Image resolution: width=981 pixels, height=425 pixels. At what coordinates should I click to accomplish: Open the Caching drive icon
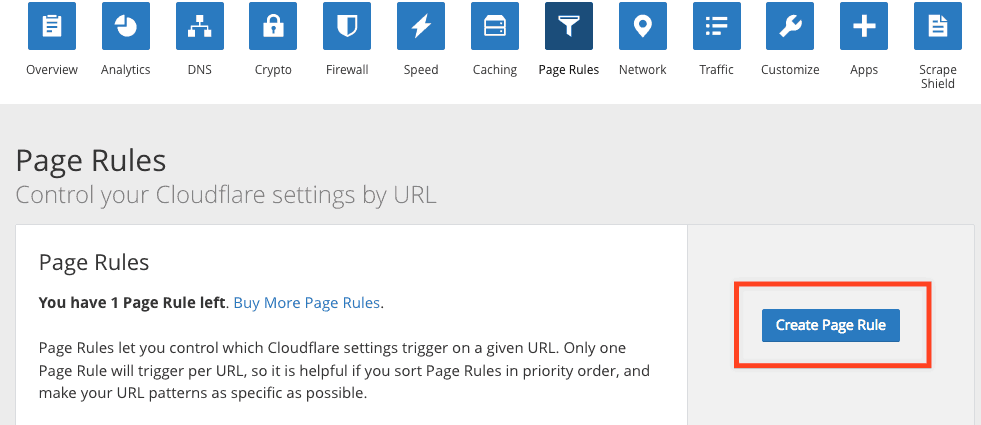tap(495, 26)
